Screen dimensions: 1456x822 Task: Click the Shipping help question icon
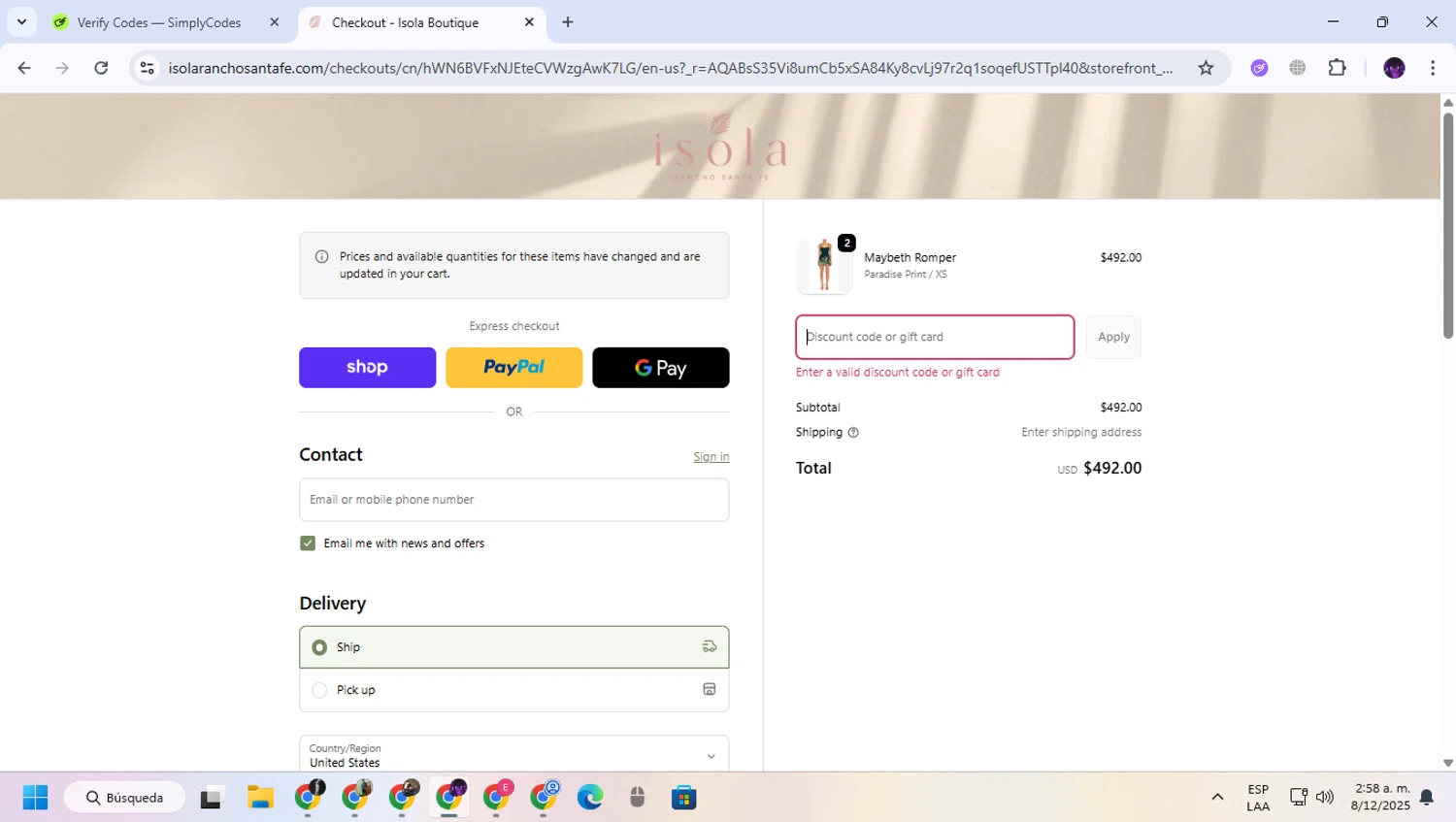pyautogui.click(x=853, y=433)
